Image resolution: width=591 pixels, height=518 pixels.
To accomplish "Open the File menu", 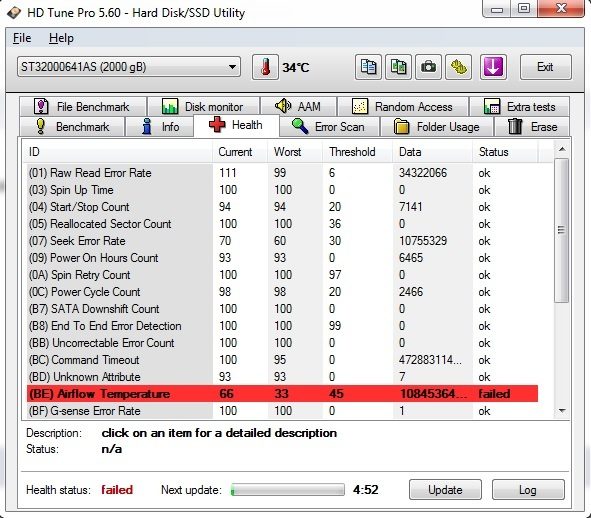I will point(22,38).
